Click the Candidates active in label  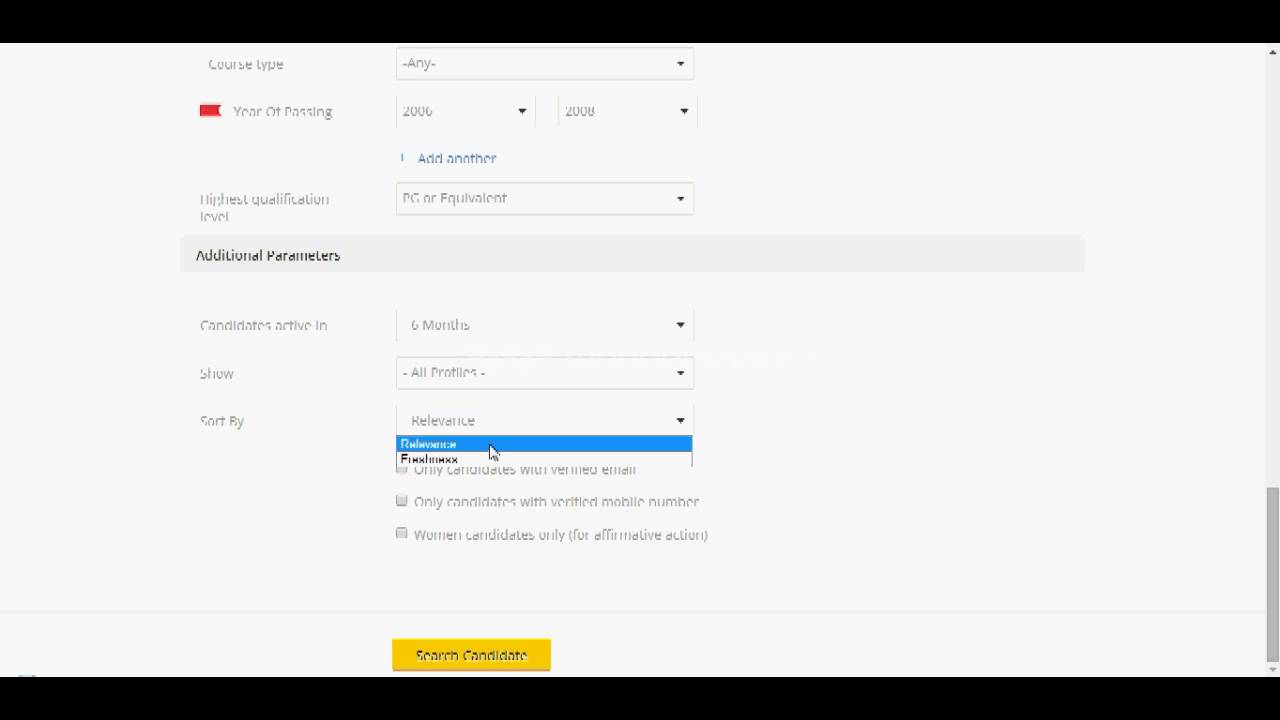tap(263, 325)
